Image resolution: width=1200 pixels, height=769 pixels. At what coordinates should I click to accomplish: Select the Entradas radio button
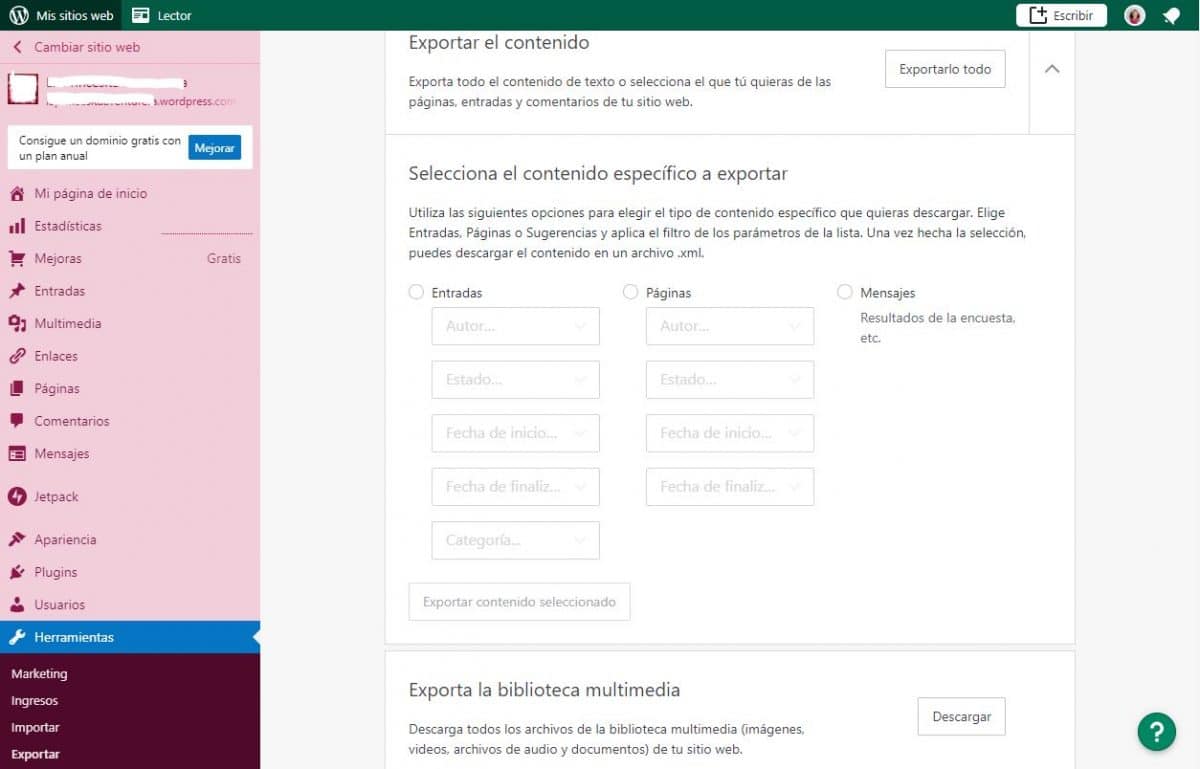[416, 292]
